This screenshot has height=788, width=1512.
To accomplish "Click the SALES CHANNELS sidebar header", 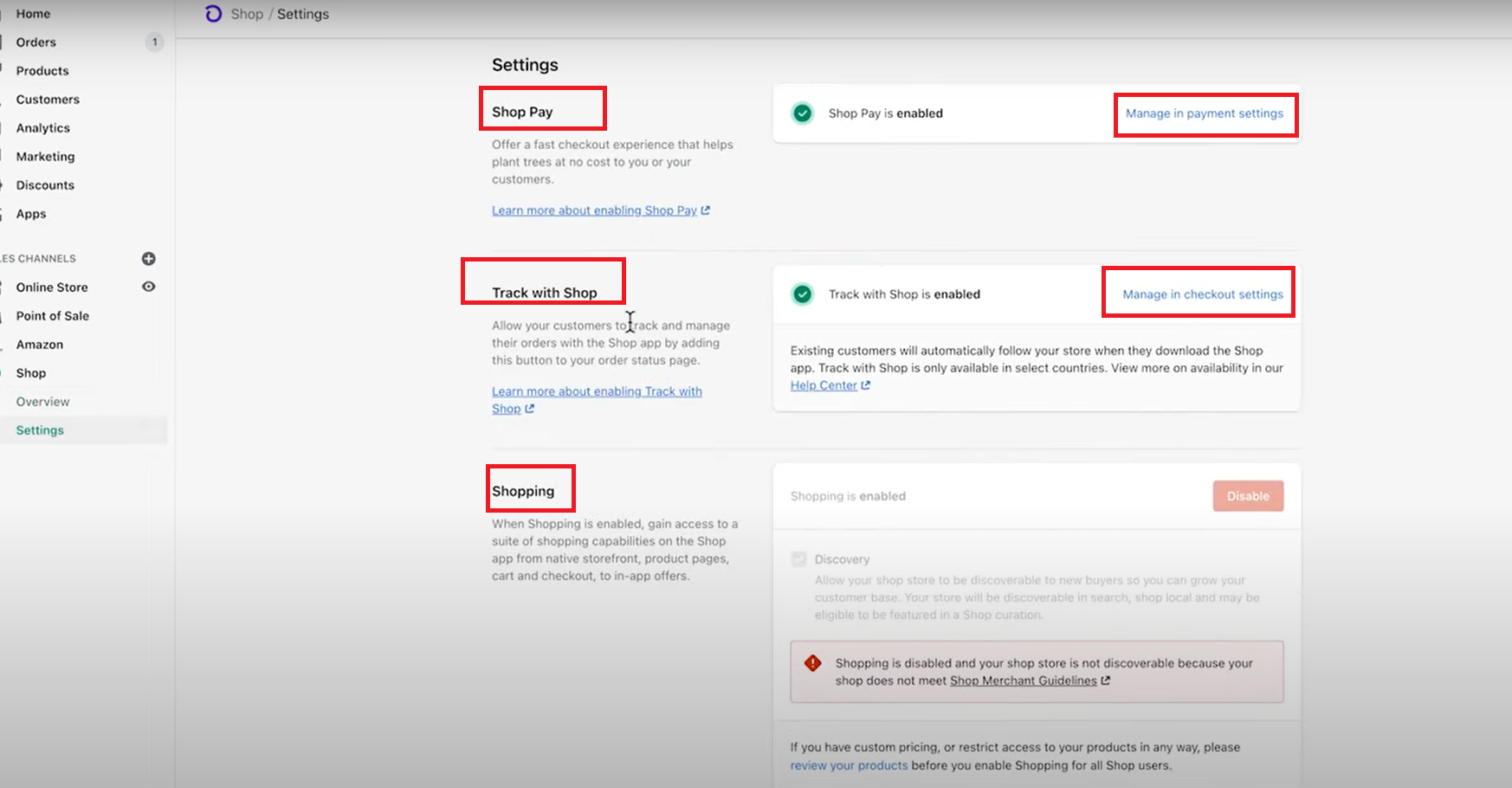I will pos(38,259).
